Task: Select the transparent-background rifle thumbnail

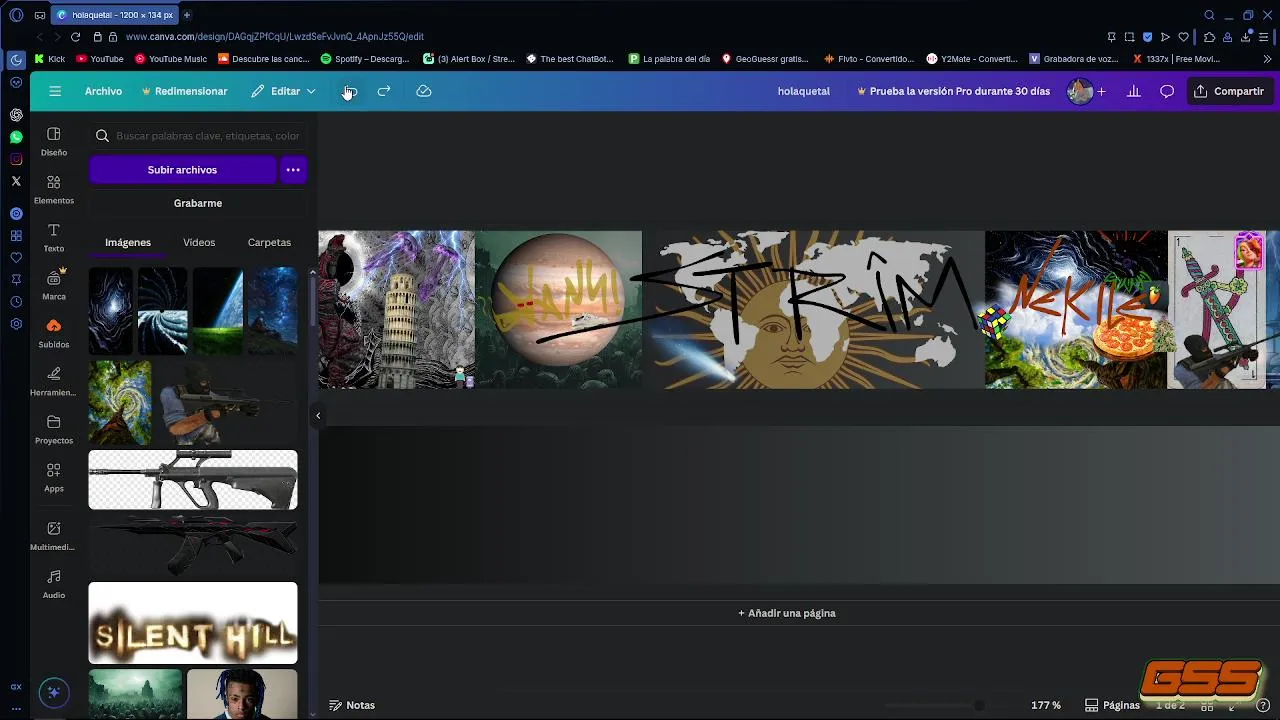Action: coord(193,480)
